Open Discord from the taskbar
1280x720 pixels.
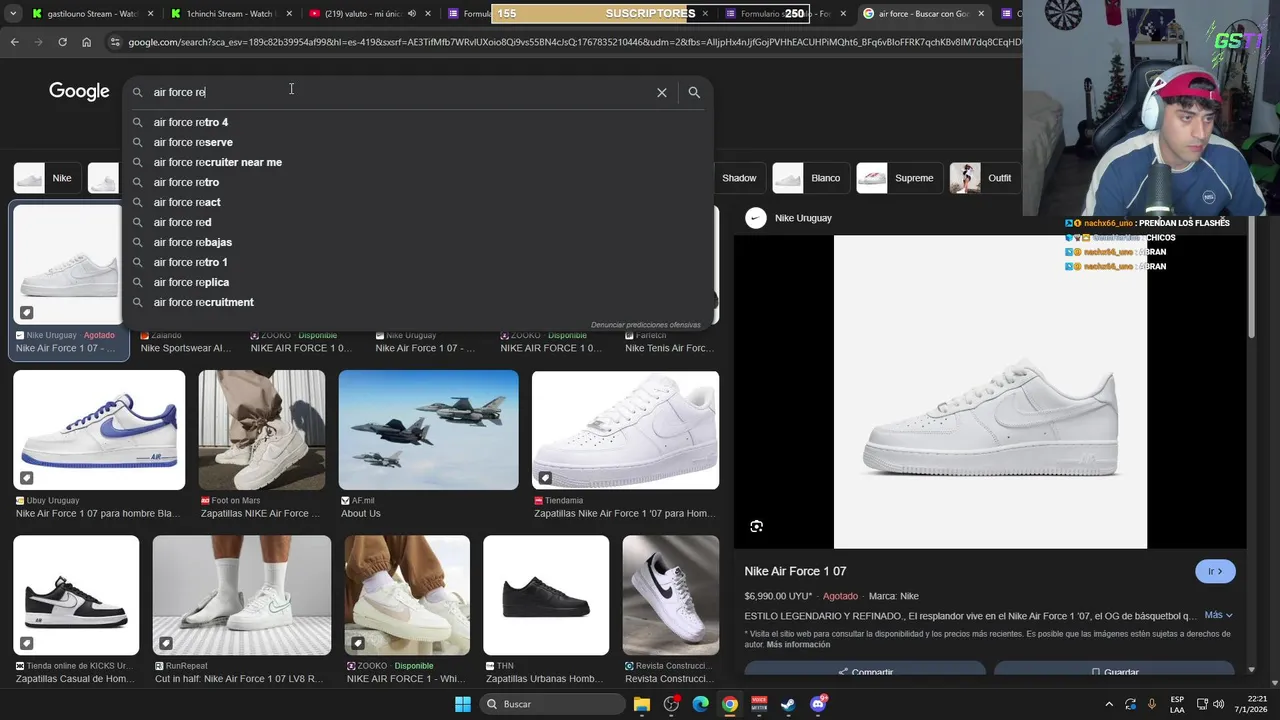coord(818,704)
